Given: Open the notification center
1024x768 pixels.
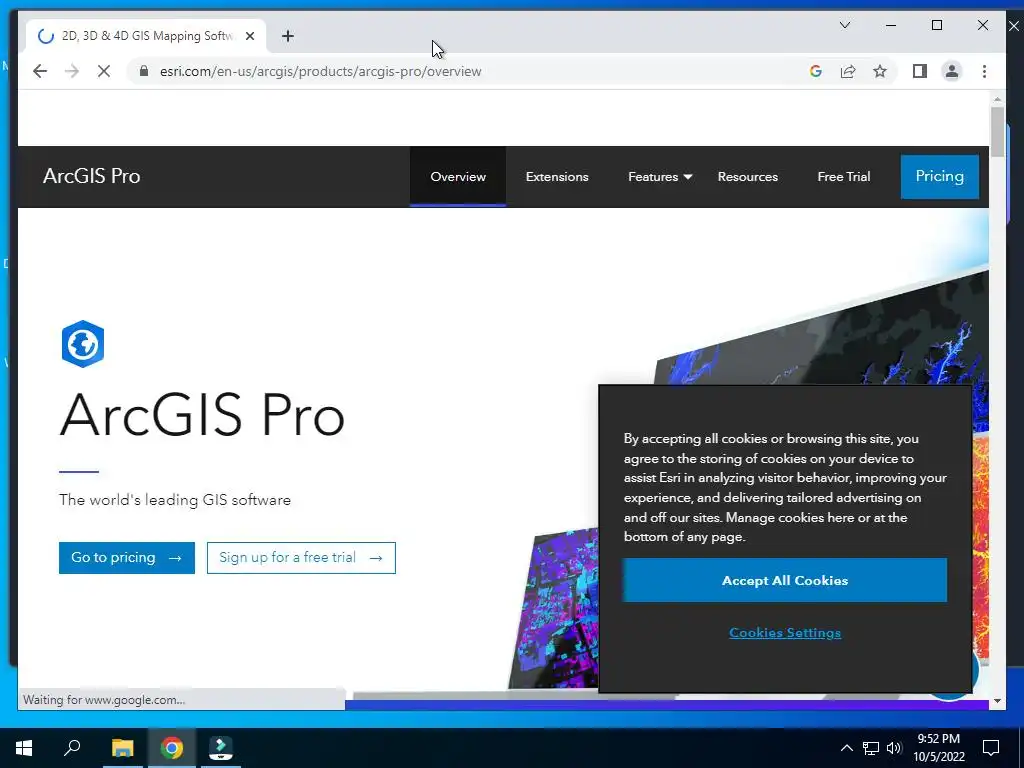Looking at the screenshot, I should [991, 748].
